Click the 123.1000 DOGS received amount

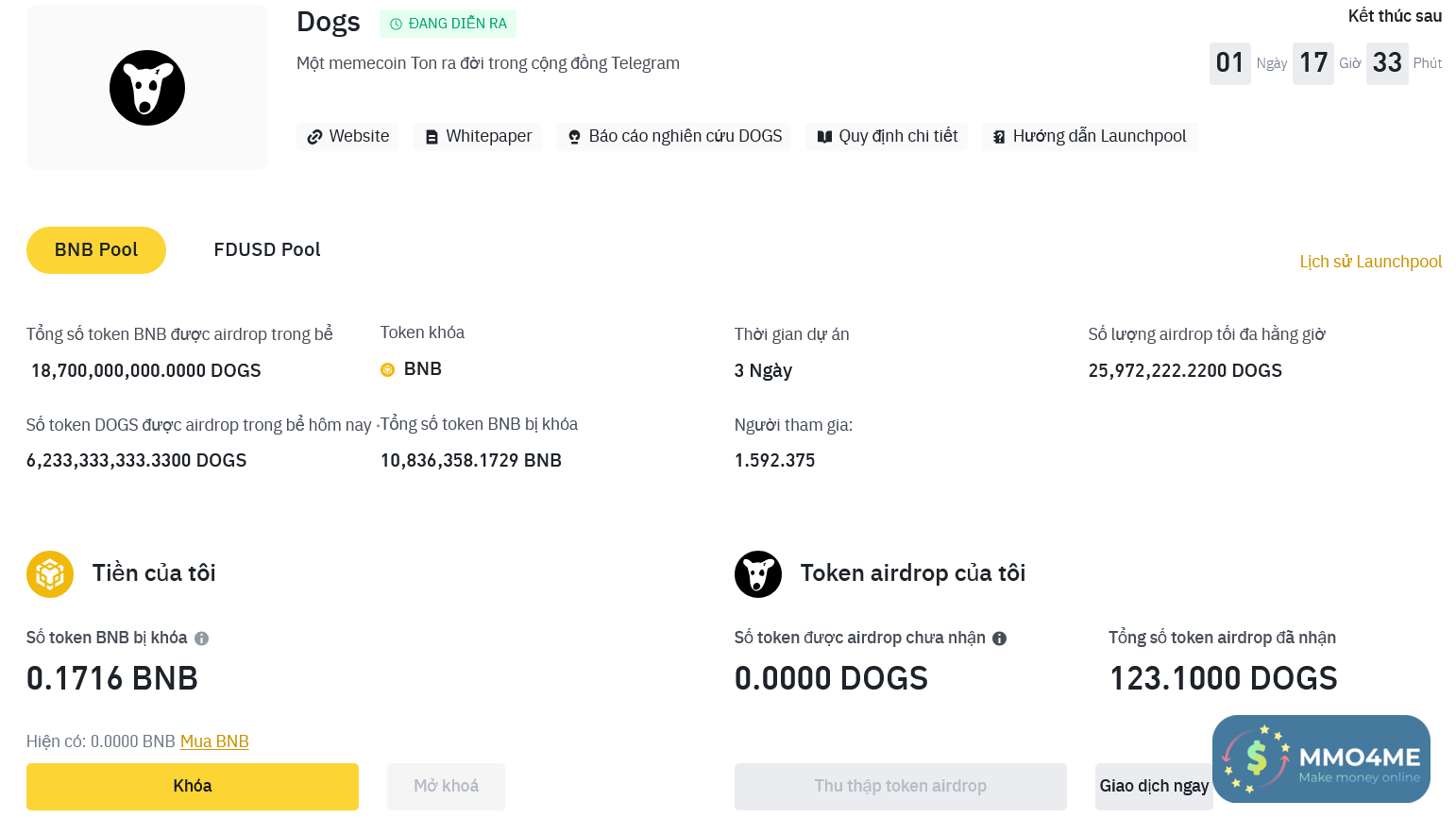[1224, 678]
